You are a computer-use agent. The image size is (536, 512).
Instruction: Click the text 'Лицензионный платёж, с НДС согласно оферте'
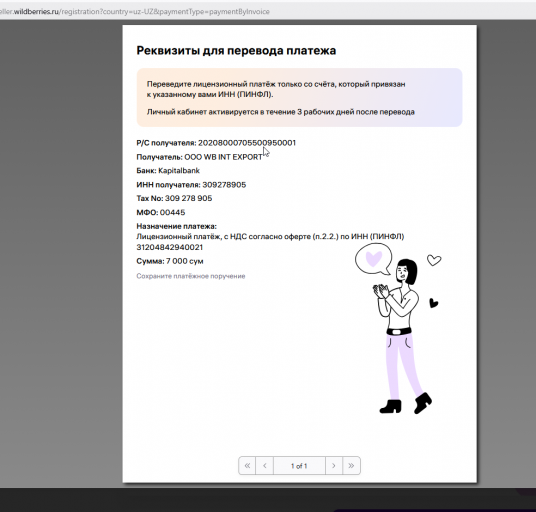[223, 236]
